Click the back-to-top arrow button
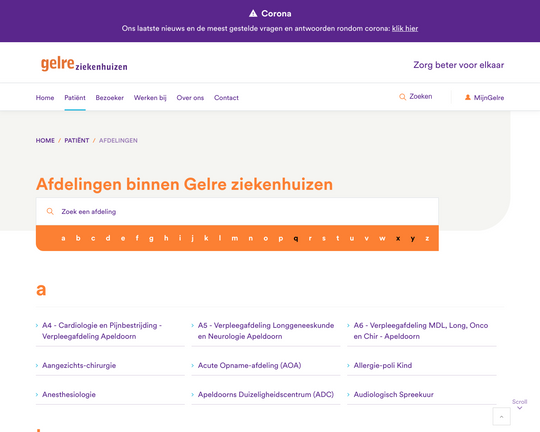Viewport: 540px width, 432px height. 501,416
